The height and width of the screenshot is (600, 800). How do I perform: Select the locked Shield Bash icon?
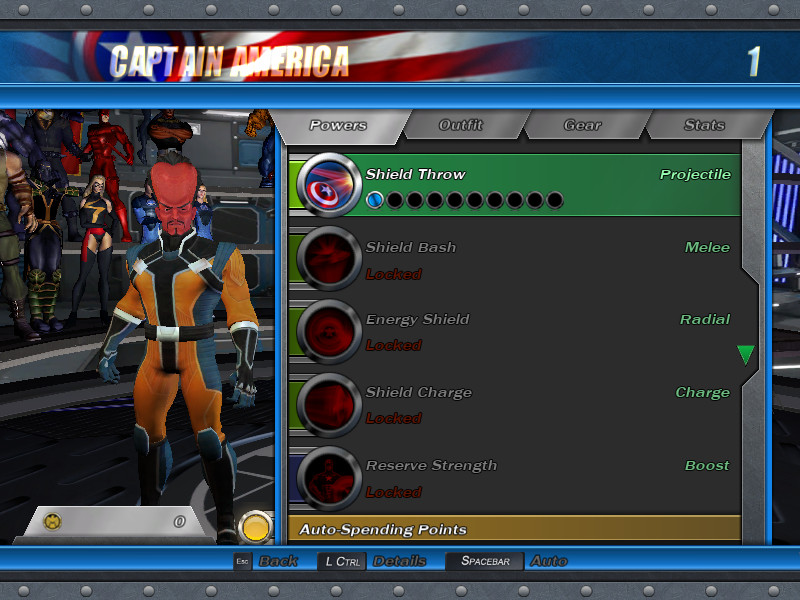(329, 258)
